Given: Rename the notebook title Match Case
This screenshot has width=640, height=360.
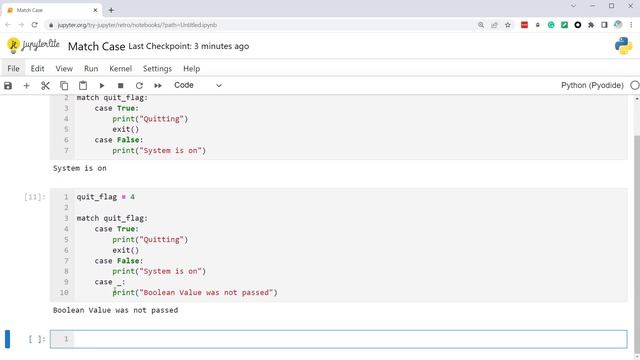Looking at the screenshot, I should 96,47.
